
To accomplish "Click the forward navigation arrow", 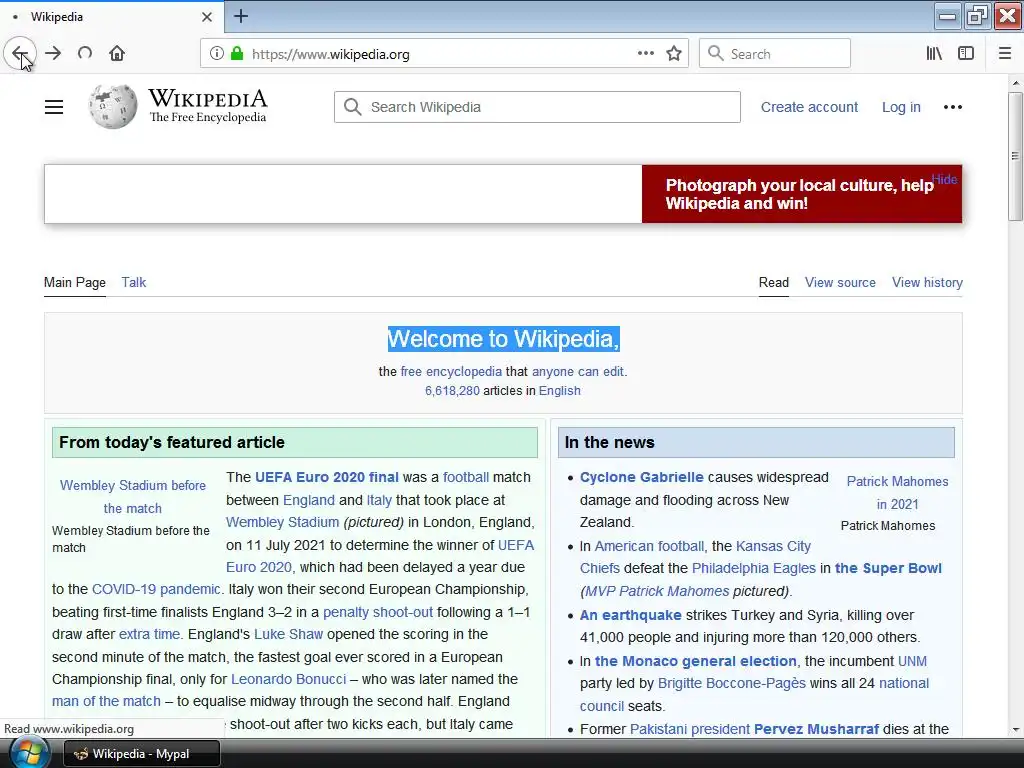I will (54, 53).
